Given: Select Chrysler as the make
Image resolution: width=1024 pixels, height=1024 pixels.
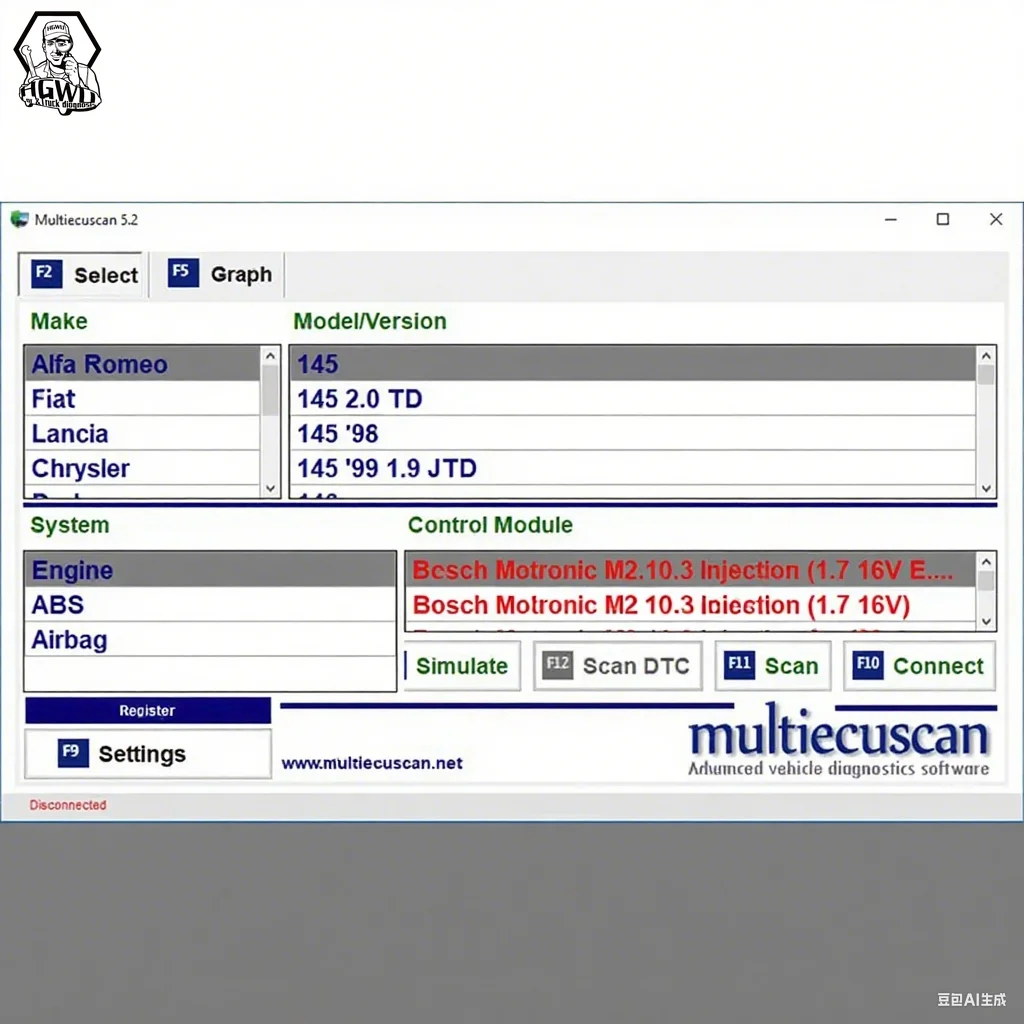Looking at the screenshot, I should 142,468.
